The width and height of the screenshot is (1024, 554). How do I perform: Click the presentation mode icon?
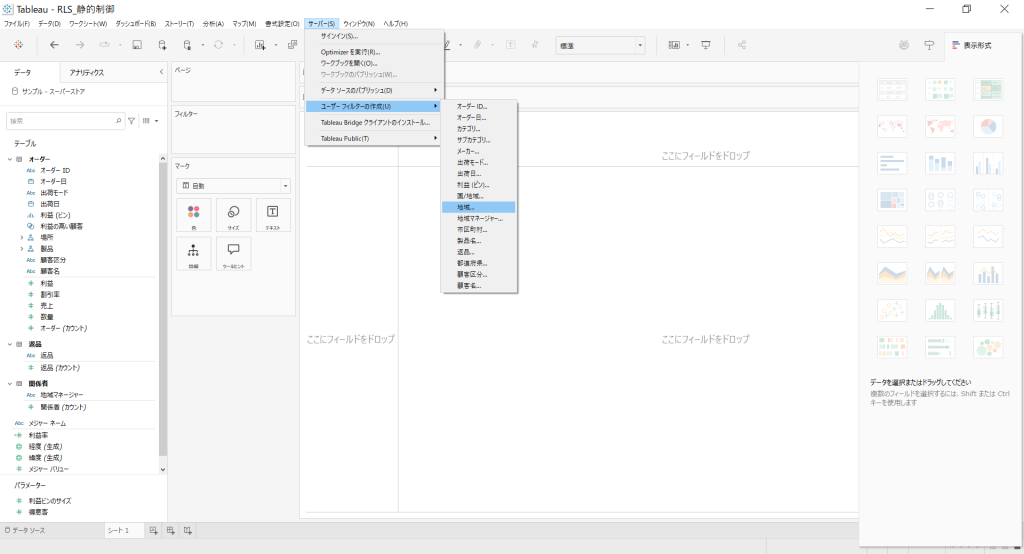tap(706, 45)
